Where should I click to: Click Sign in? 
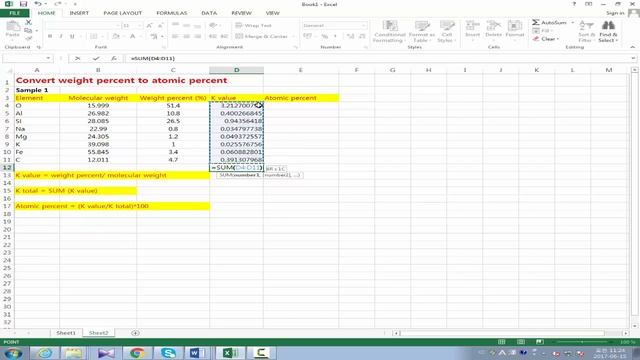click(615, 13)
